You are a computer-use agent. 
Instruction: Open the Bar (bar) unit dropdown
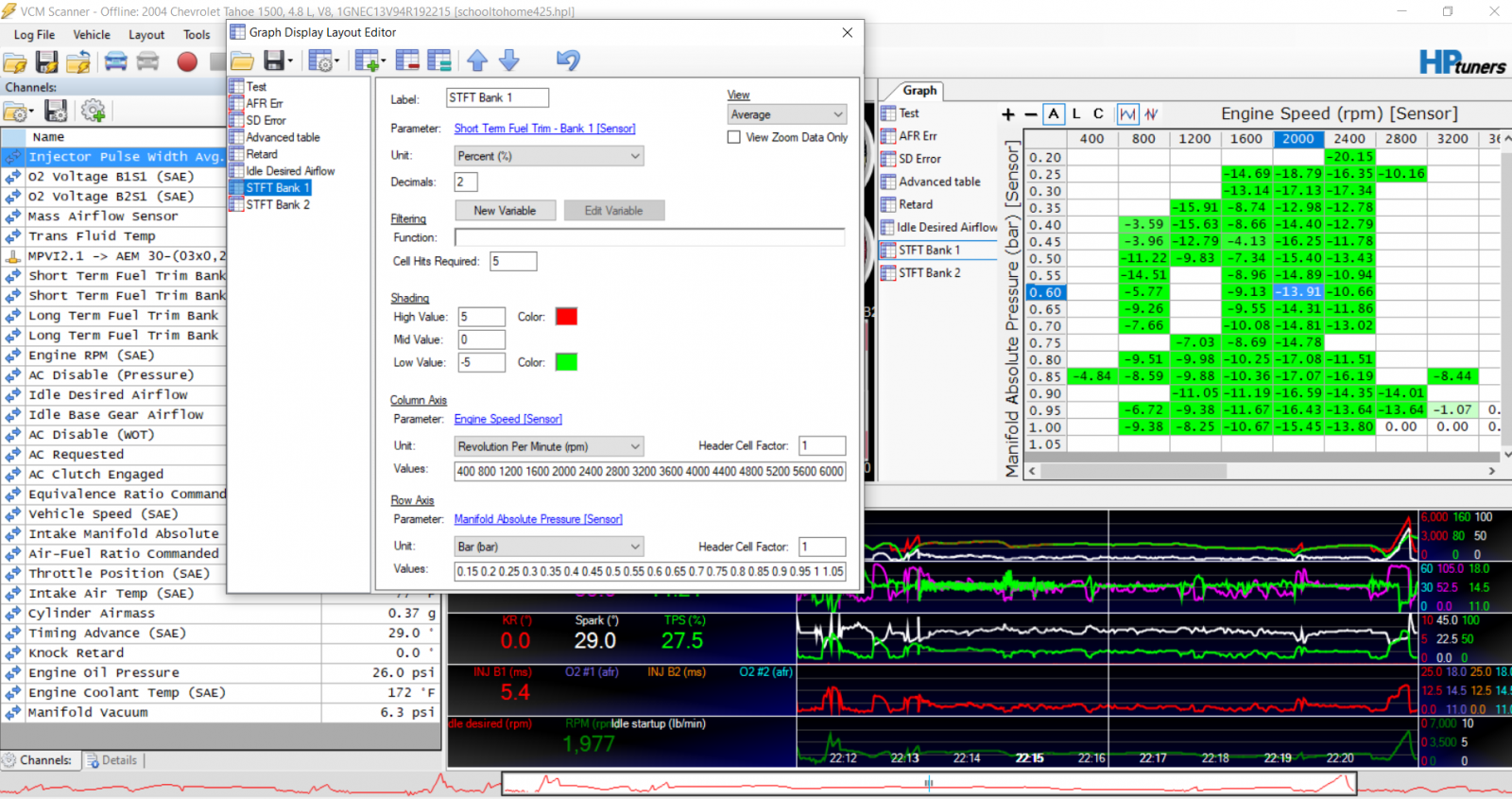click(549, 547)
